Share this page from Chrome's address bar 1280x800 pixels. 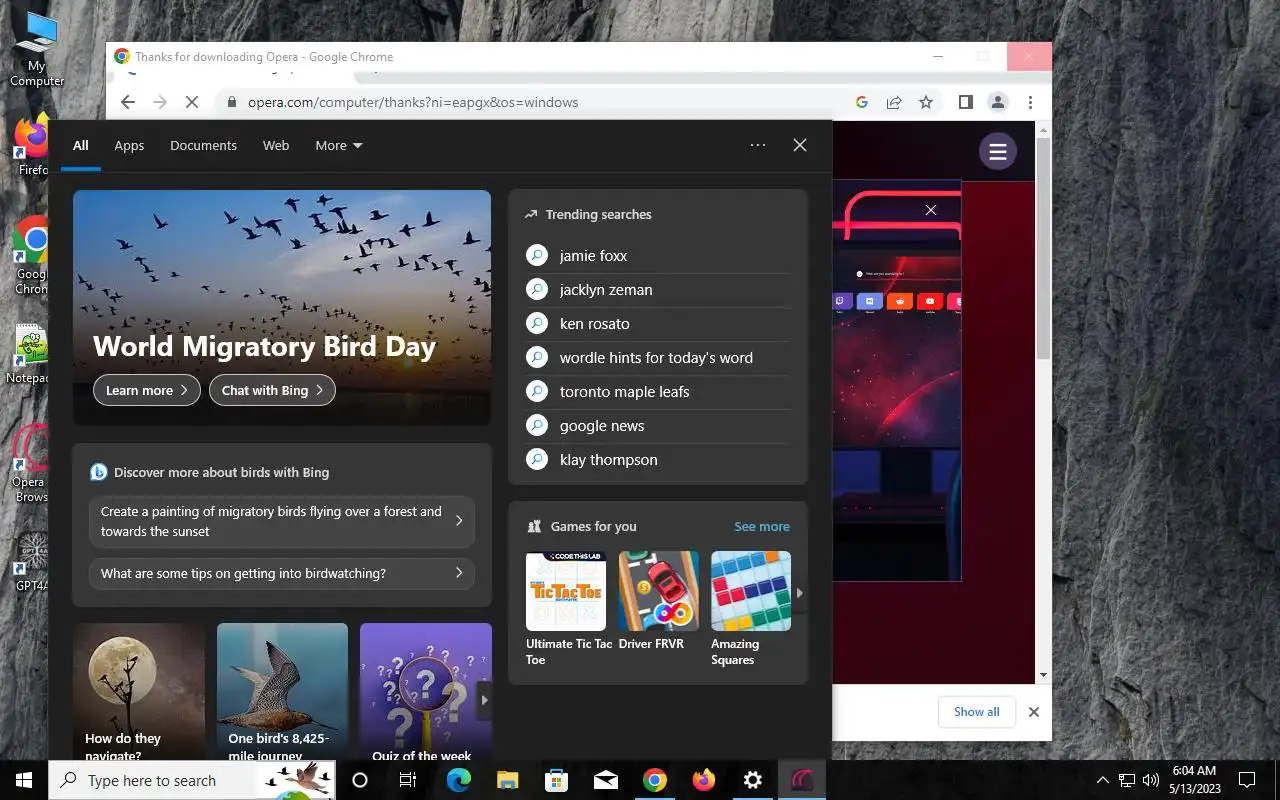pos(894,102)
